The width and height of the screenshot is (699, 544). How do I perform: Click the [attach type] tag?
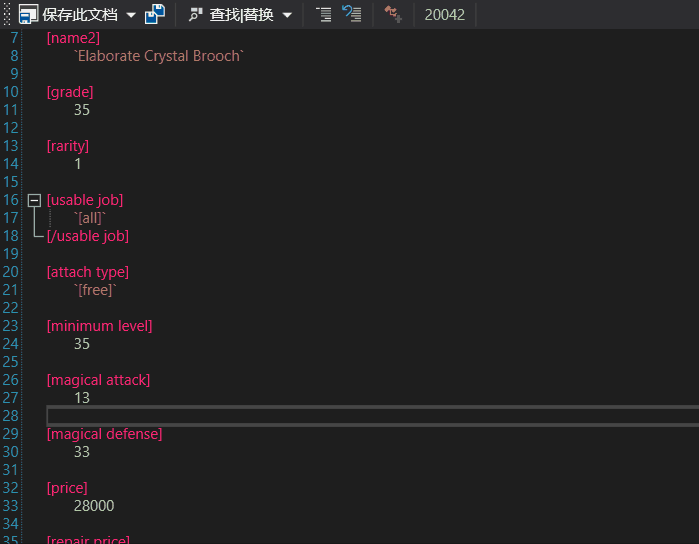click(x=88, y=272)
